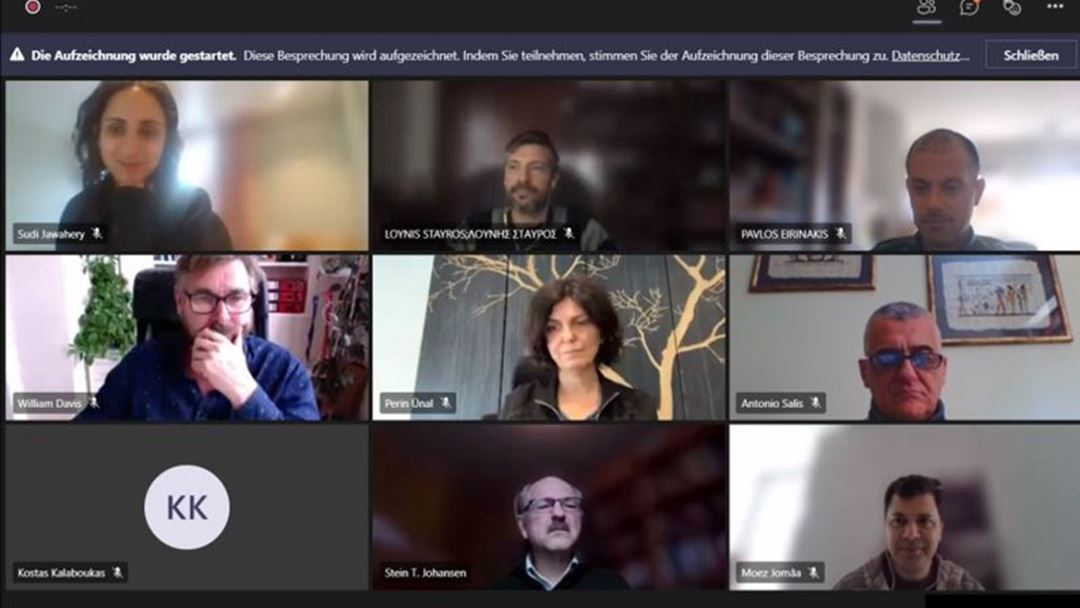Open the participants panel icon
1080x608 pixels.
pos(926,8)
